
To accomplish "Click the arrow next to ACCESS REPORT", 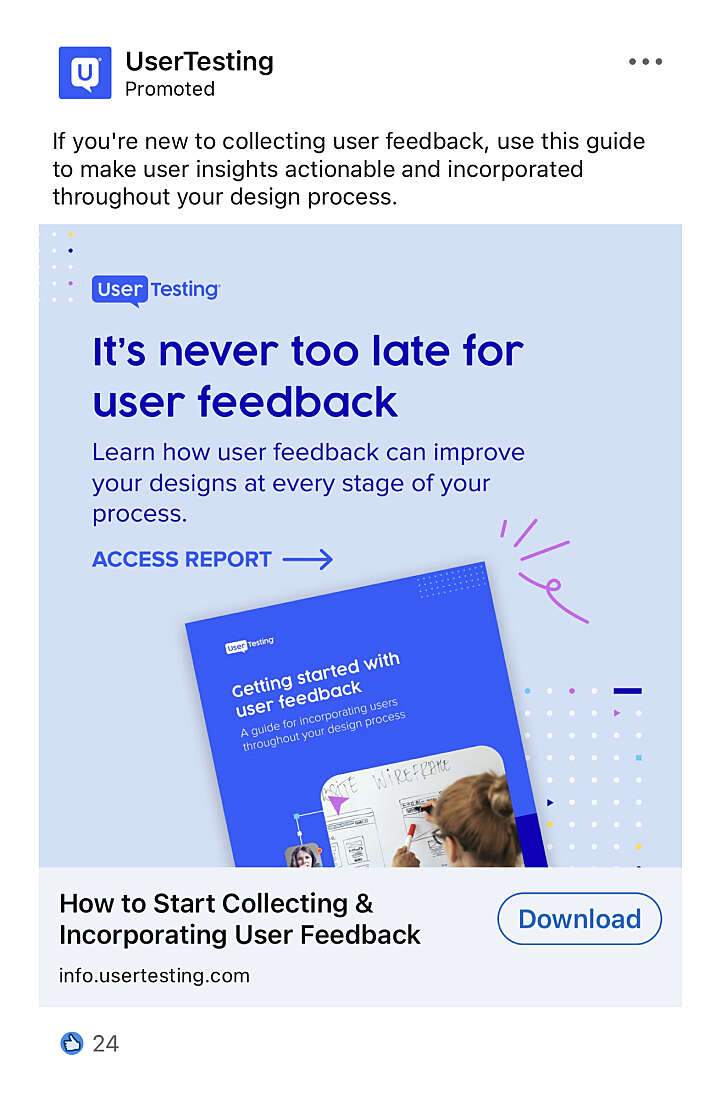I will 308,559.
